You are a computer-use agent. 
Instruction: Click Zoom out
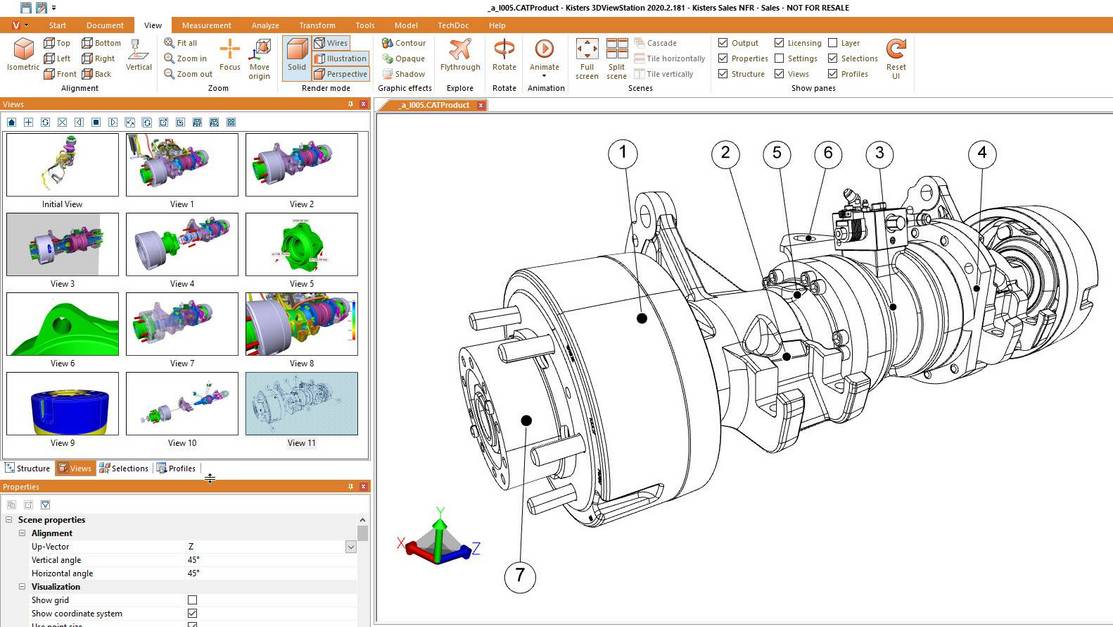(188, 74)
